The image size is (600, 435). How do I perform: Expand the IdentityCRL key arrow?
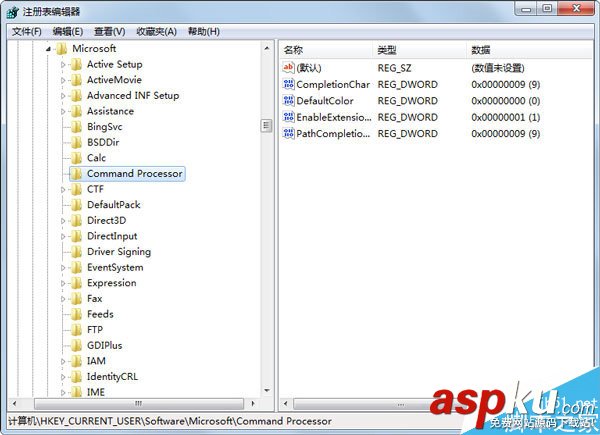tap(63, 377)
